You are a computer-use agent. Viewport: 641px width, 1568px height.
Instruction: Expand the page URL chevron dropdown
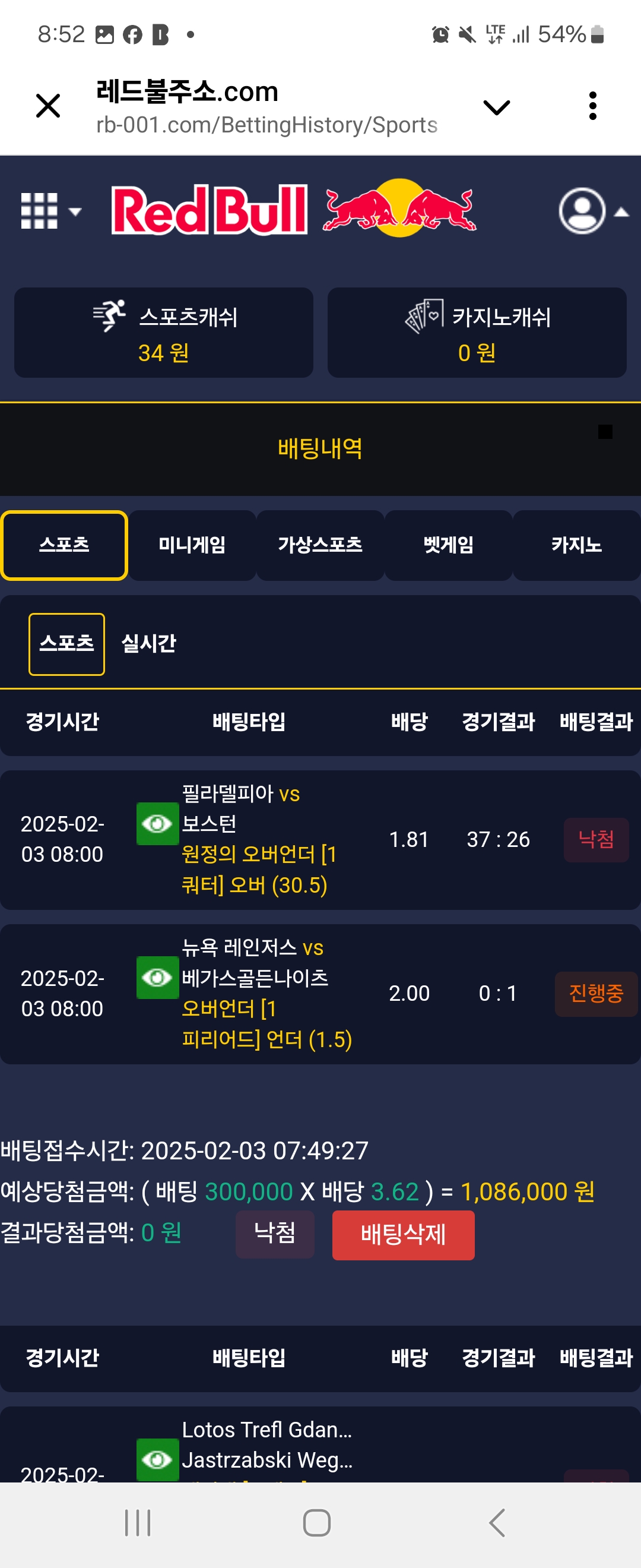point(496,108)
